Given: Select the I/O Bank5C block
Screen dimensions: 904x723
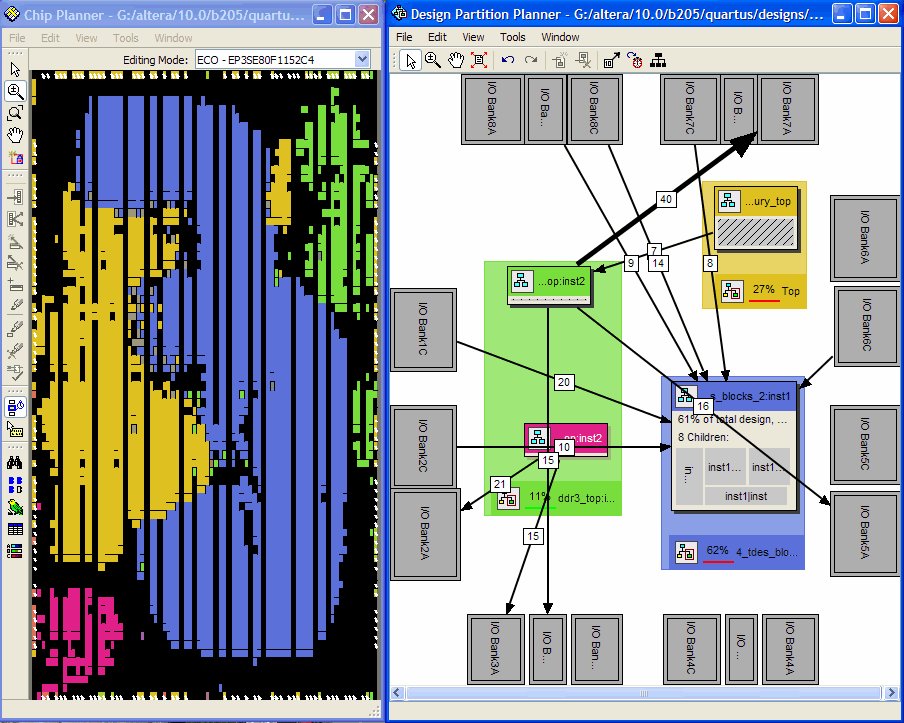Looking at the screenshot, I should [865, 445].
